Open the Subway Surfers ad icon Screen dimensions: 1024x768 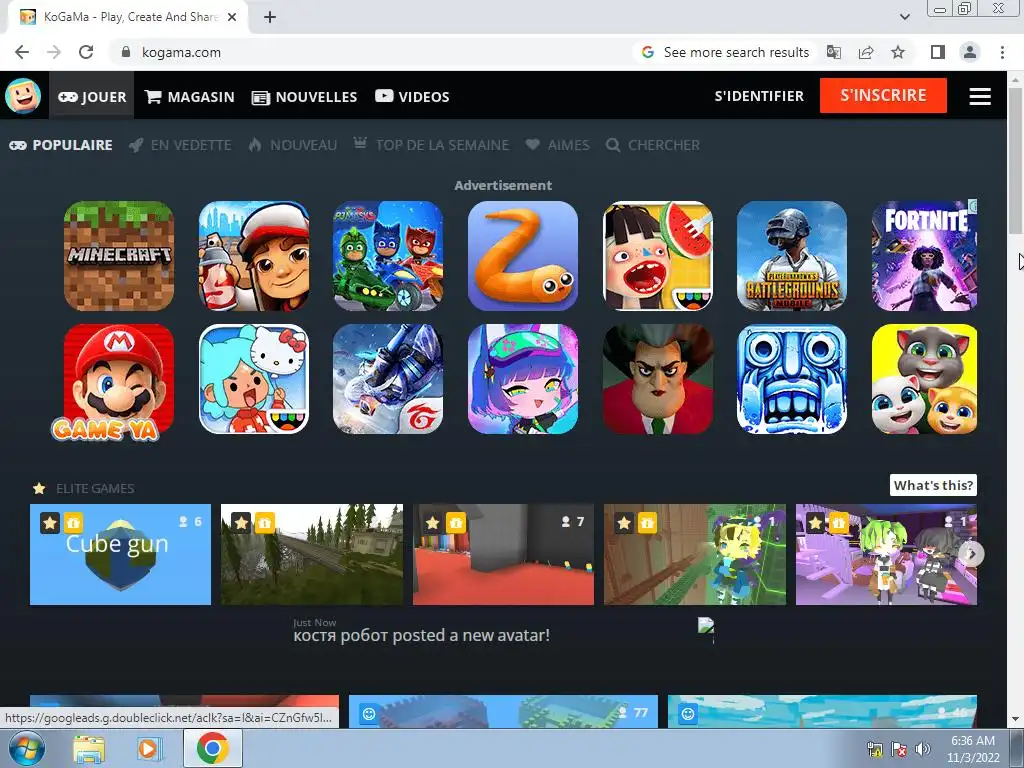254,255
